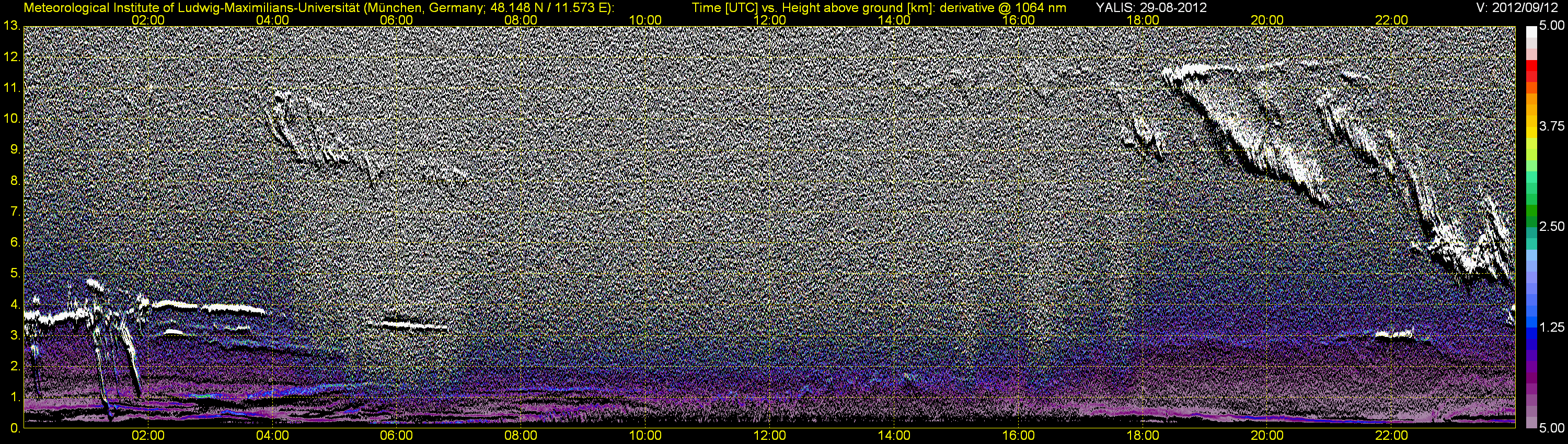Click the 1.25 color scale value
The width and height of the screenshot is (1568, 444).
tap(1552, 328)
